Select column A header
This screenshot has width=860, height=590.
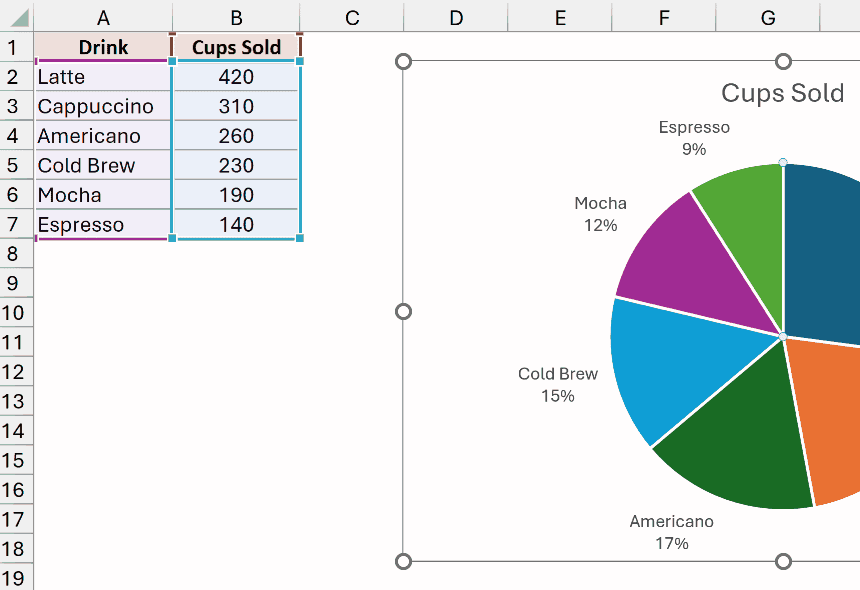pyautogui.click(x=103, y=18)
